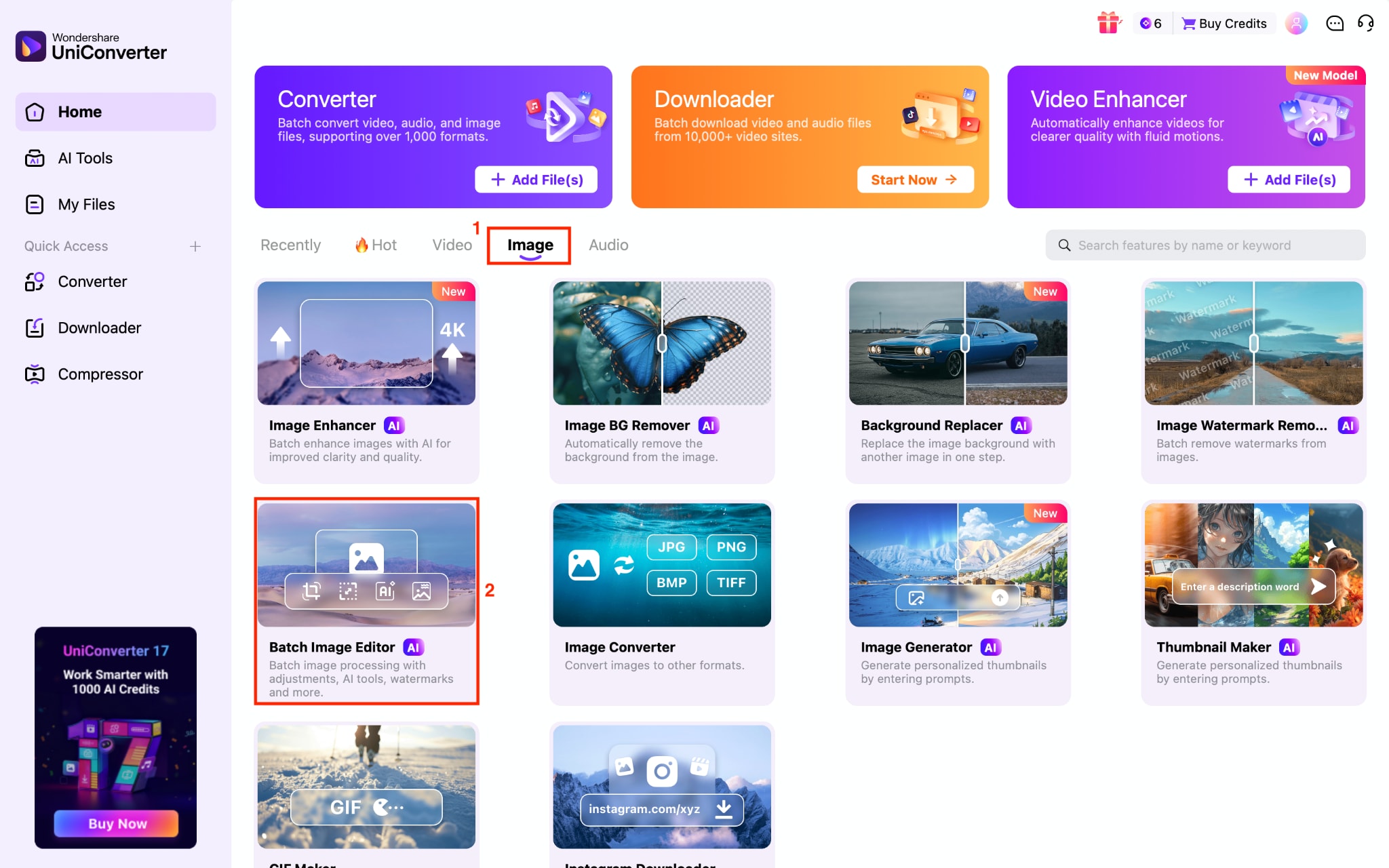Click AI badge next to Thumbnail Maker
This screenshot has width=1389, height=868.
click(1289, 647)
